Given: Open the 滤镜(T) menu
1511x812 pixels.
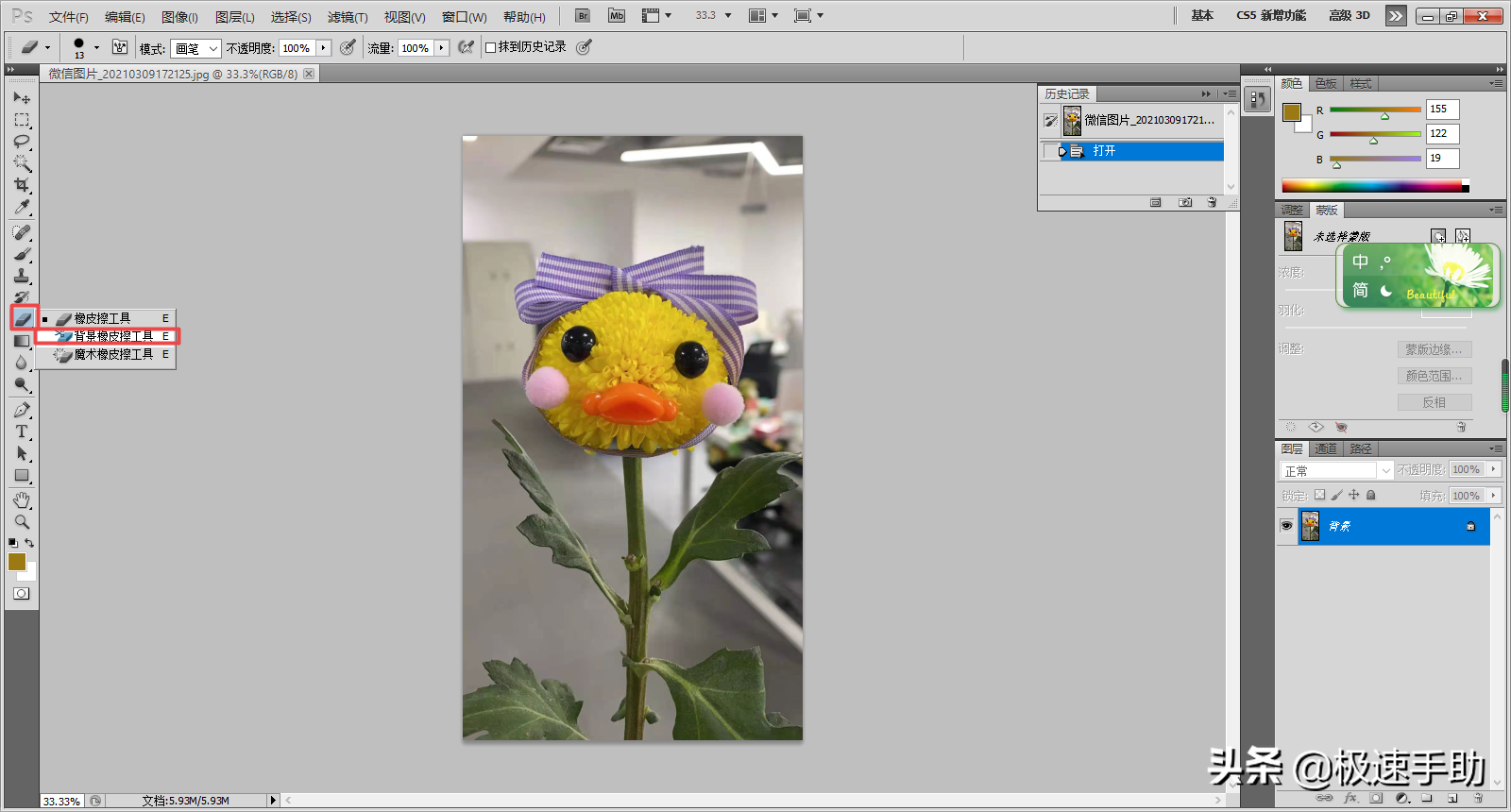Looking at the screenshot, I should point(348,17).
